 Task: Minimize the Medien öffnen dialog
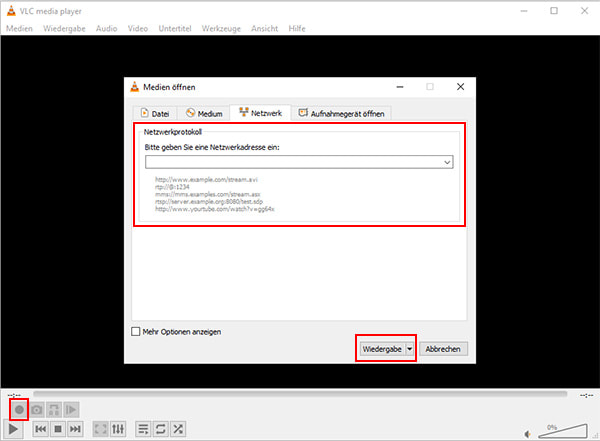(x=400, y=87)
